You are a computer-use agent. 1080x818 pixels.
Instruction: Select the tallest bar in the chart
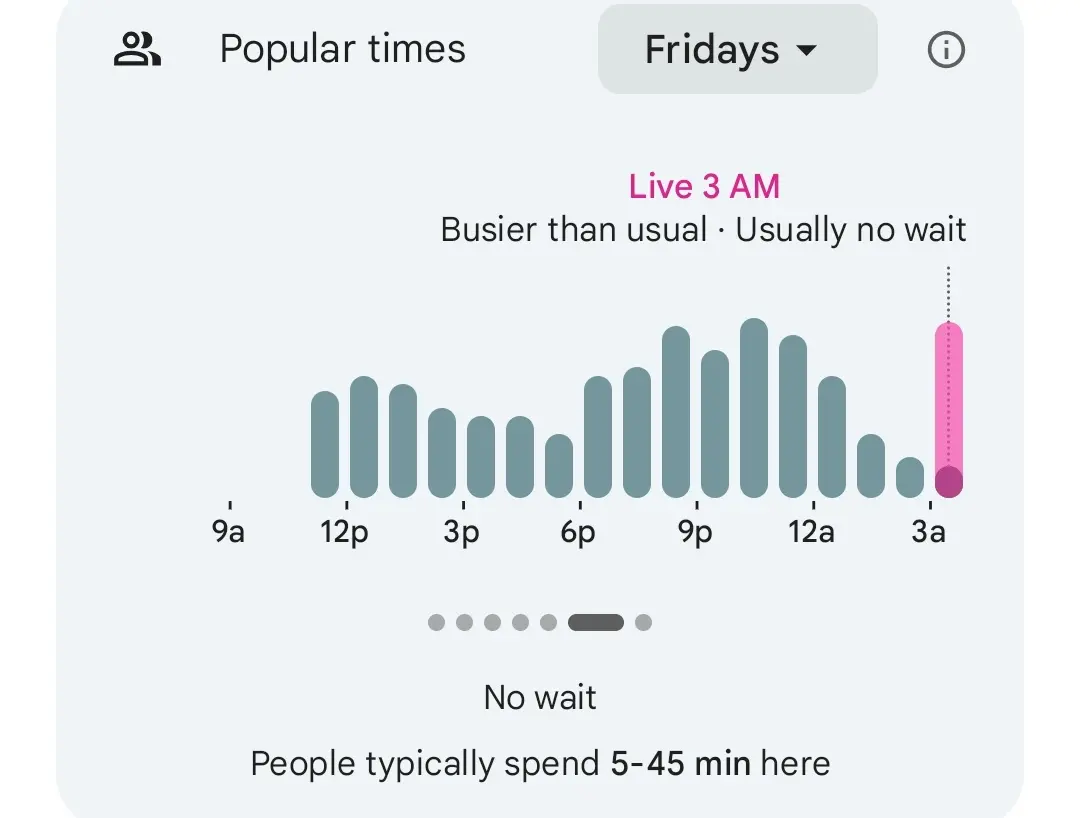754,408
